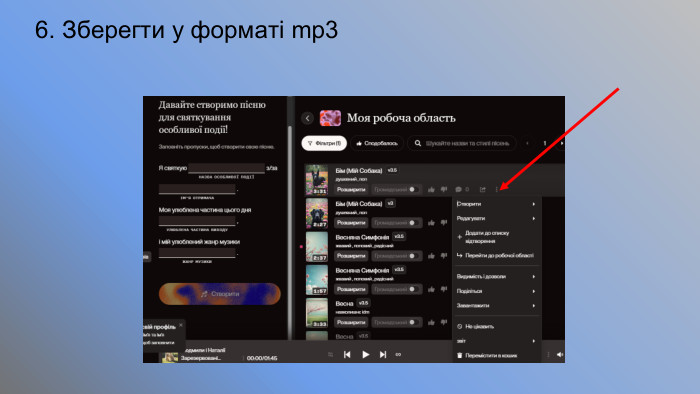Like the Бім (Мій Собака) v3 song
Screen dimensions: 700x394
[x=431, y=223]
